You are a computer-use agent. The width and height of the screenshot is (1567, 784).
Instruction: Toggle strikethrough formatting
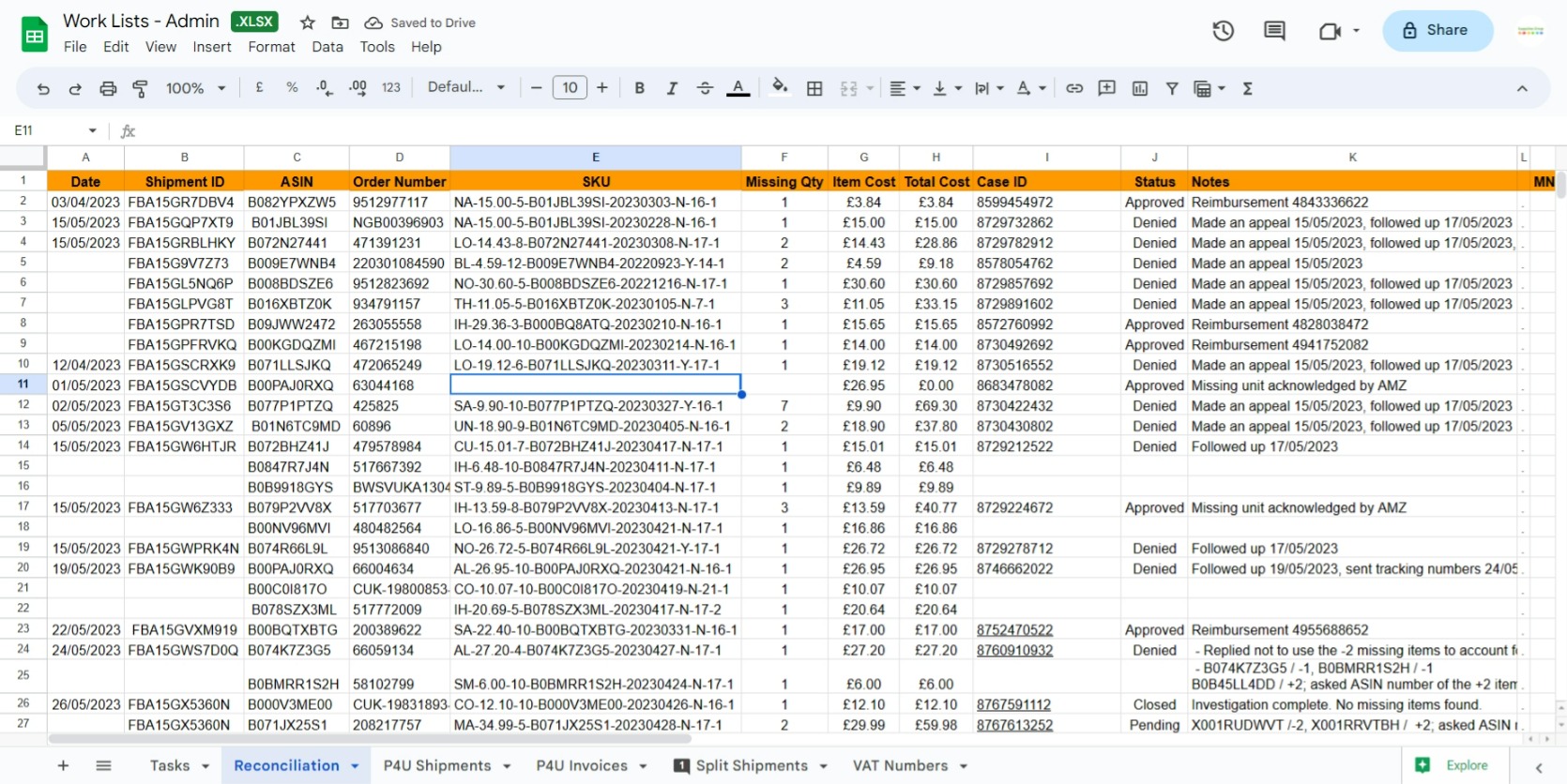click(x=705, y=88)
